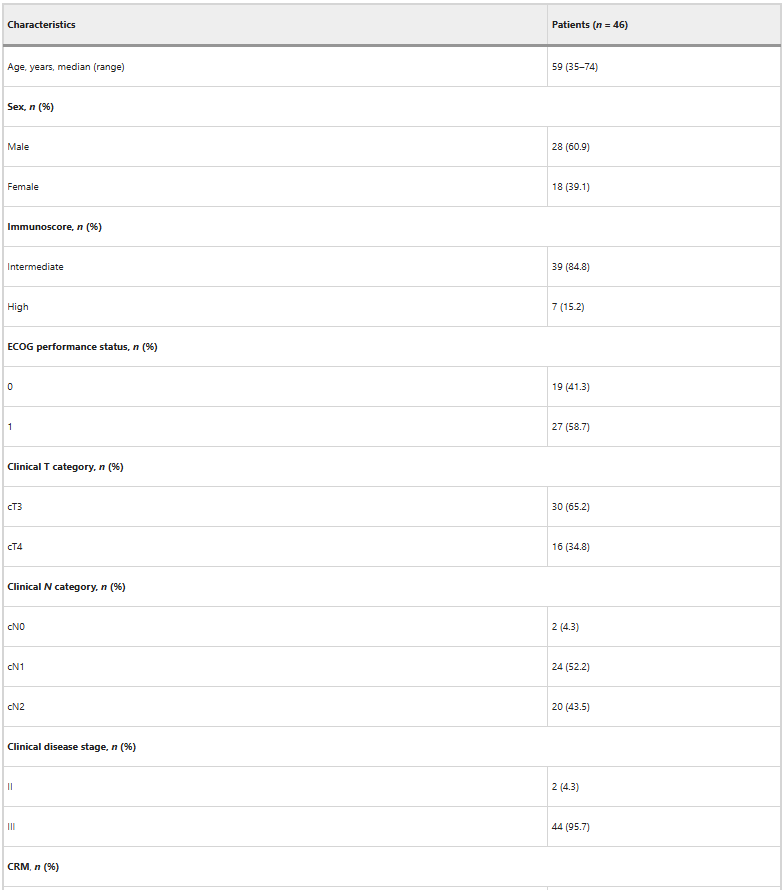
Task: Select the cT4 value 16 (34.8)
Action: pyautogui.click(x=571, y=547)
